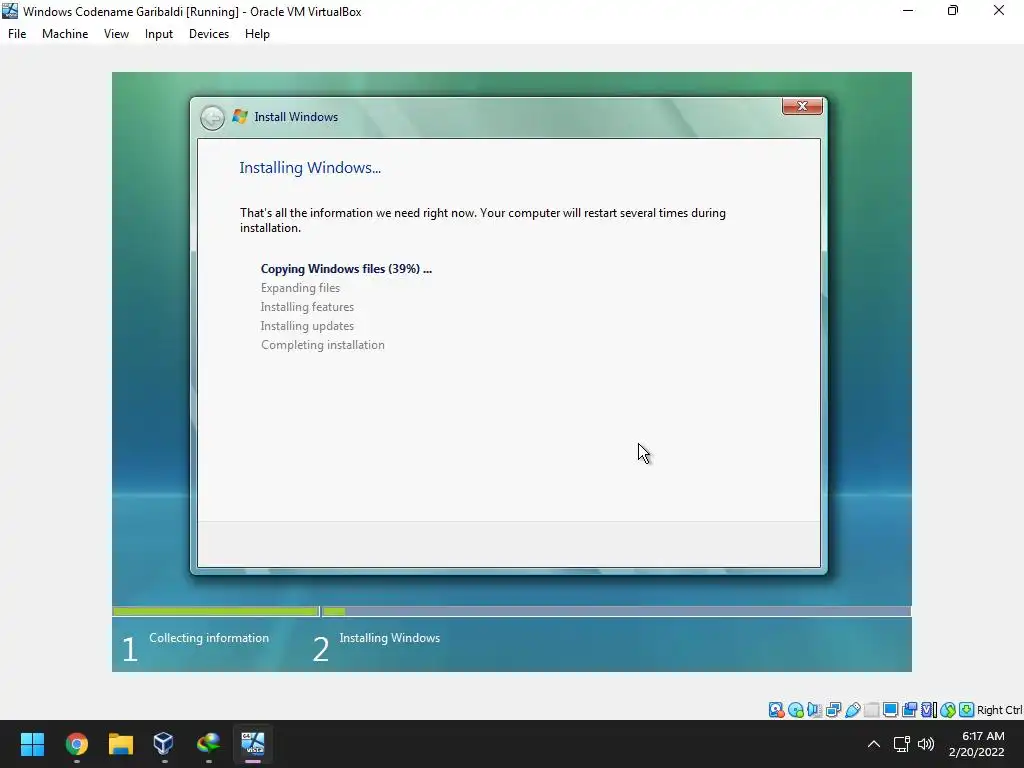Click the mouse integration indicator
Viewport: 1024px width, 768px height.
pos(948,710)
